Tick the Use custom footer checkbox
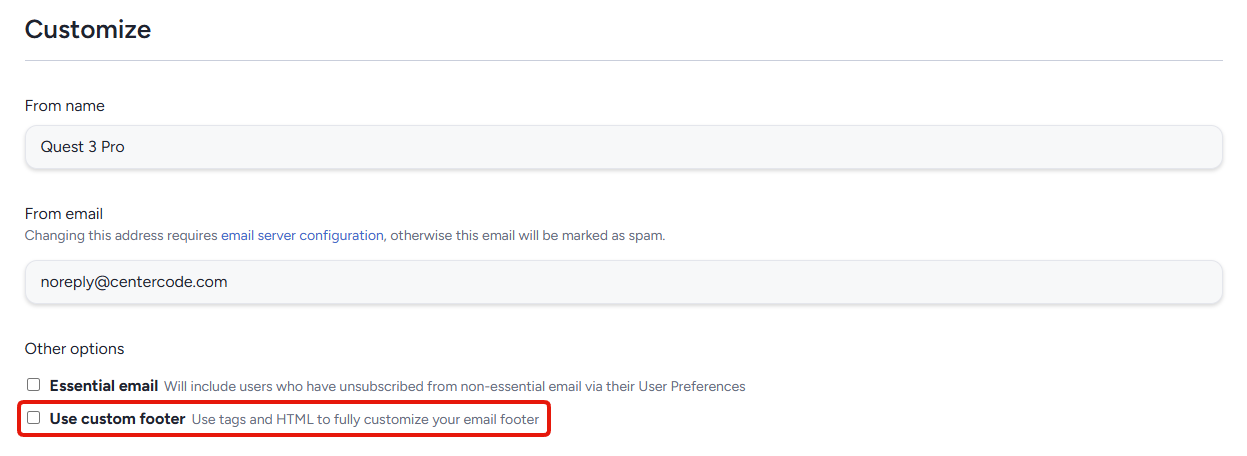Viewport: 1247px width, 456px height. [x=34, y=418]
